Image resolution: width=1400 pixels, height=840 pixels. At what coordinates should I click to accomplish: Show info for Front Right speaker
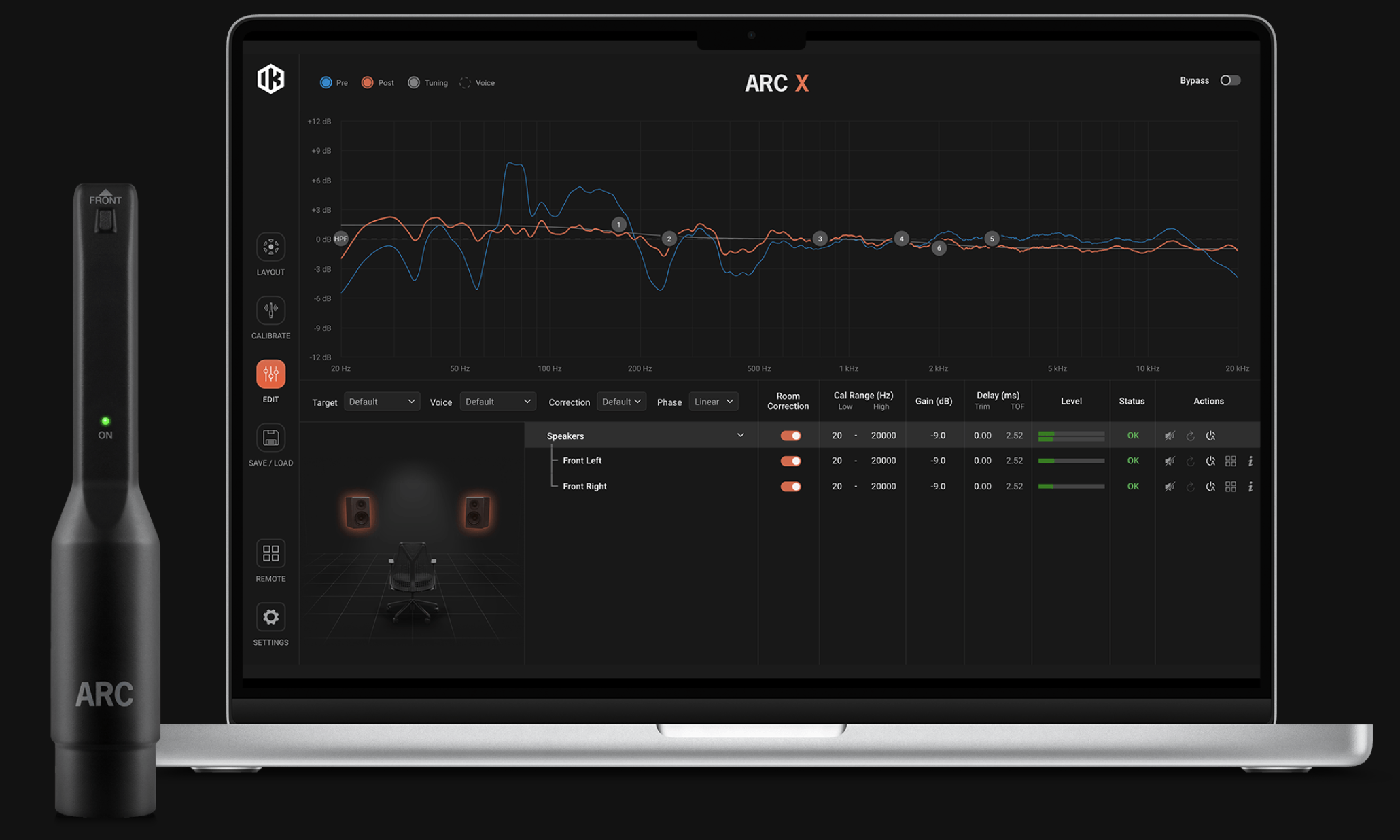1250,487
